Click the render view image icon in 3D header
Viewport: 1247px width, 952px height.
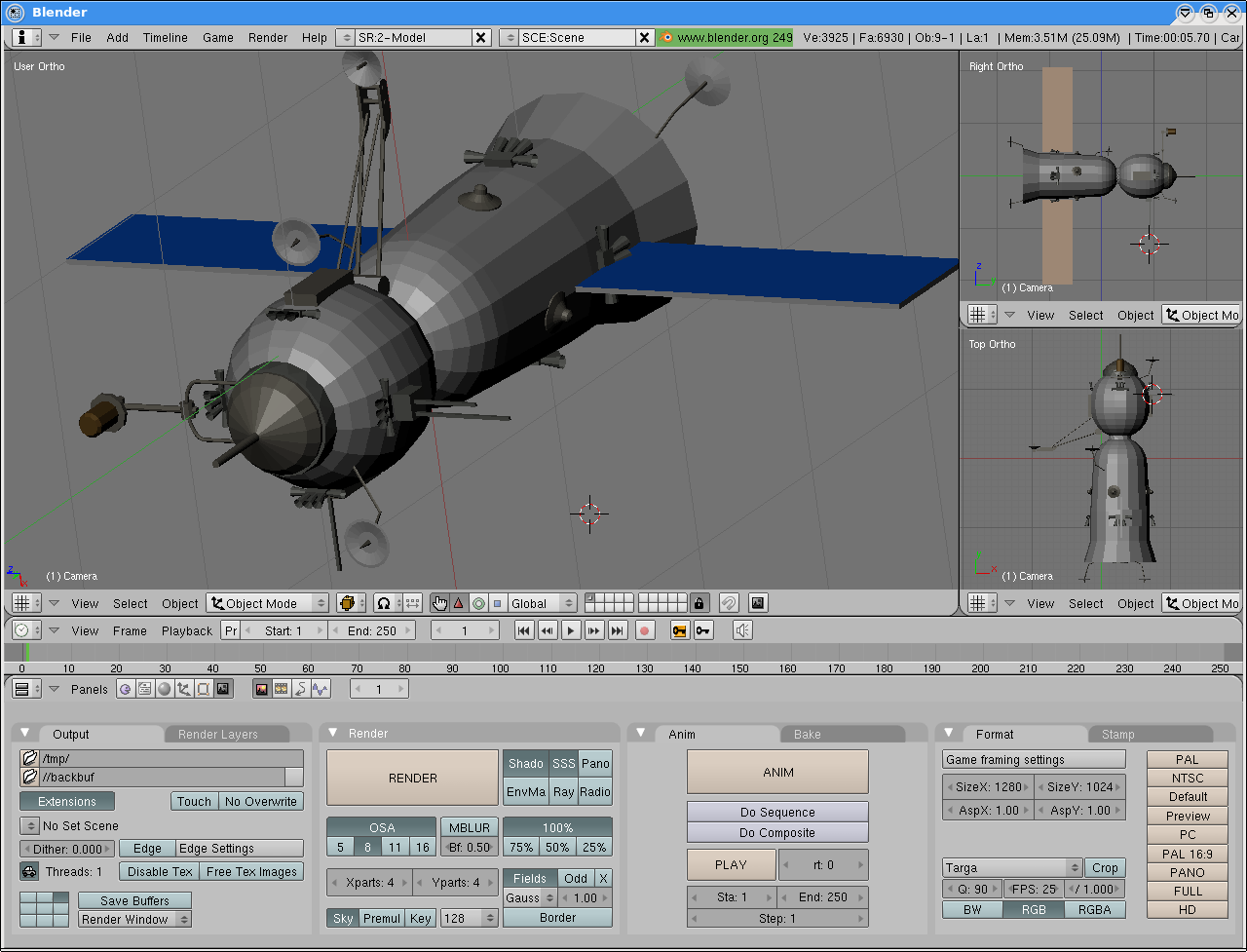758,603
